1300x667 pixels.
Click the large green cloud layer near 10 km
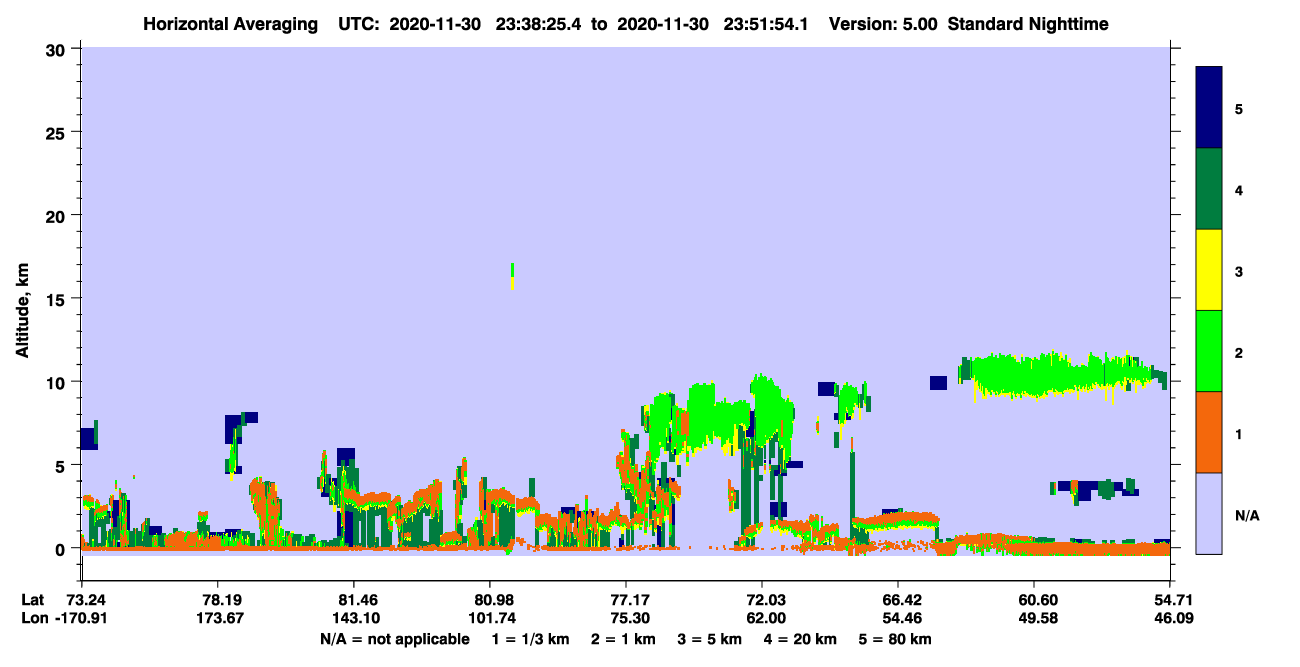(x=1060, y=375)
